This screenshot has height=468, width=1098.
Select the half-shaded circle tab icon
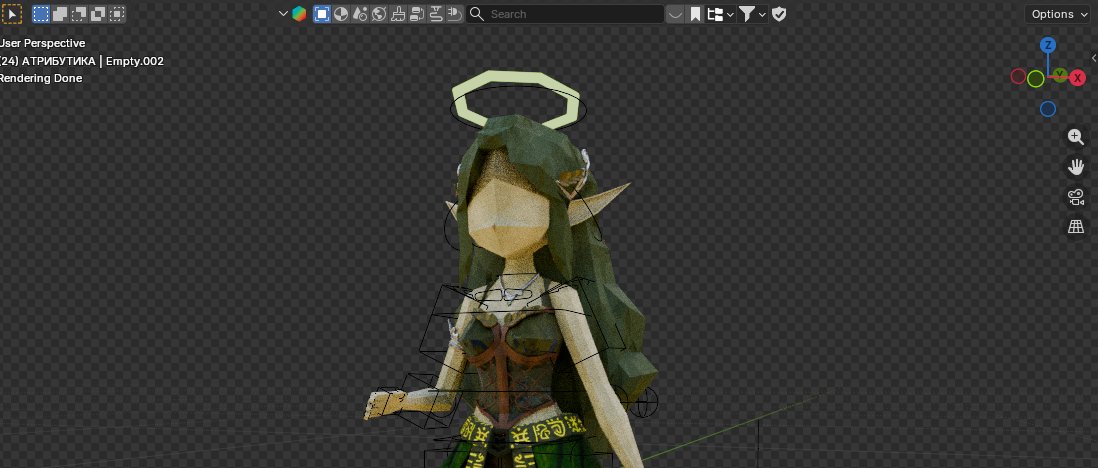tap(341, 13)
